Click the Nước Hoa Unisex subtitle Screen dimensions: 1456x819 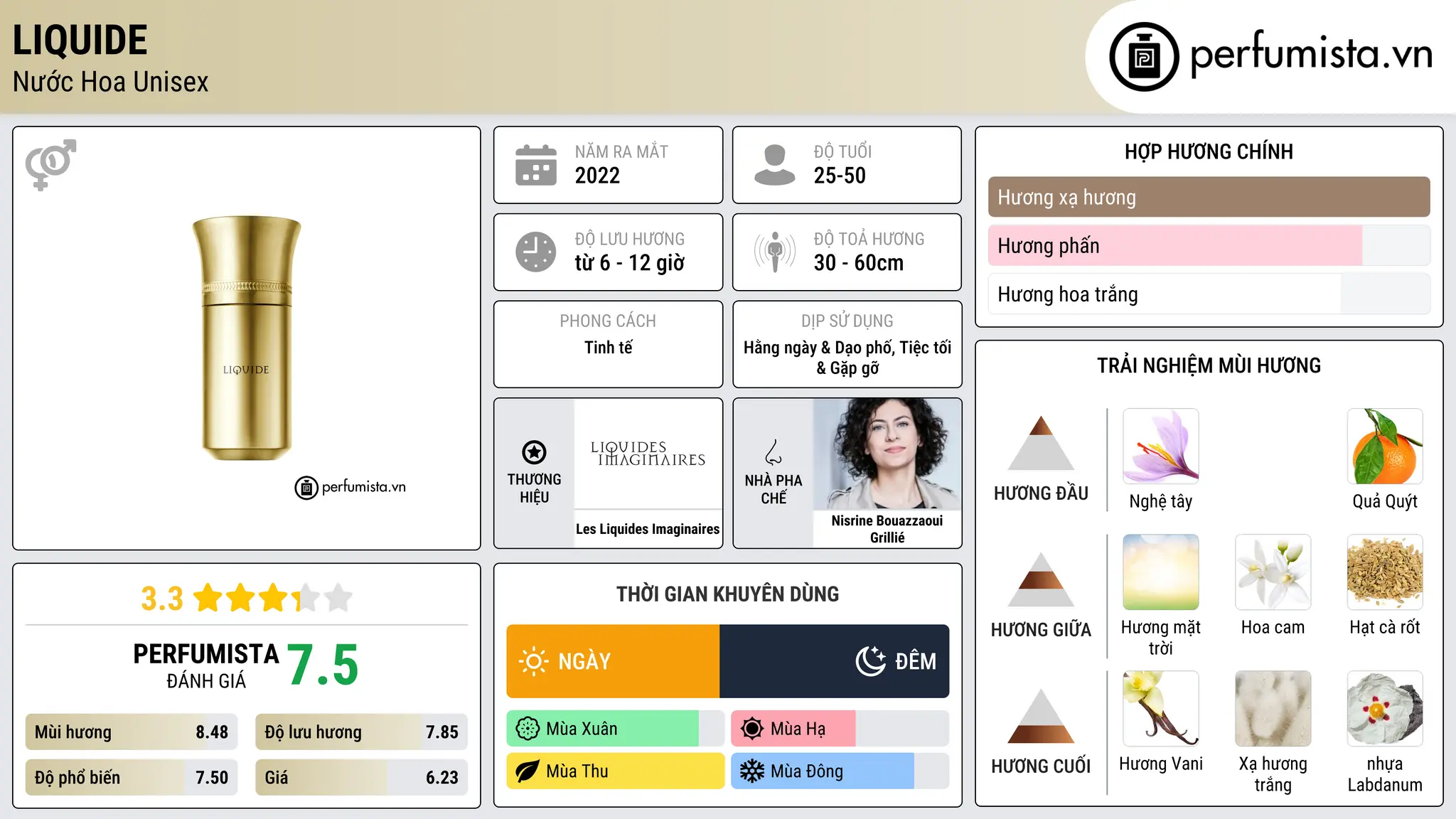(111, 82)
